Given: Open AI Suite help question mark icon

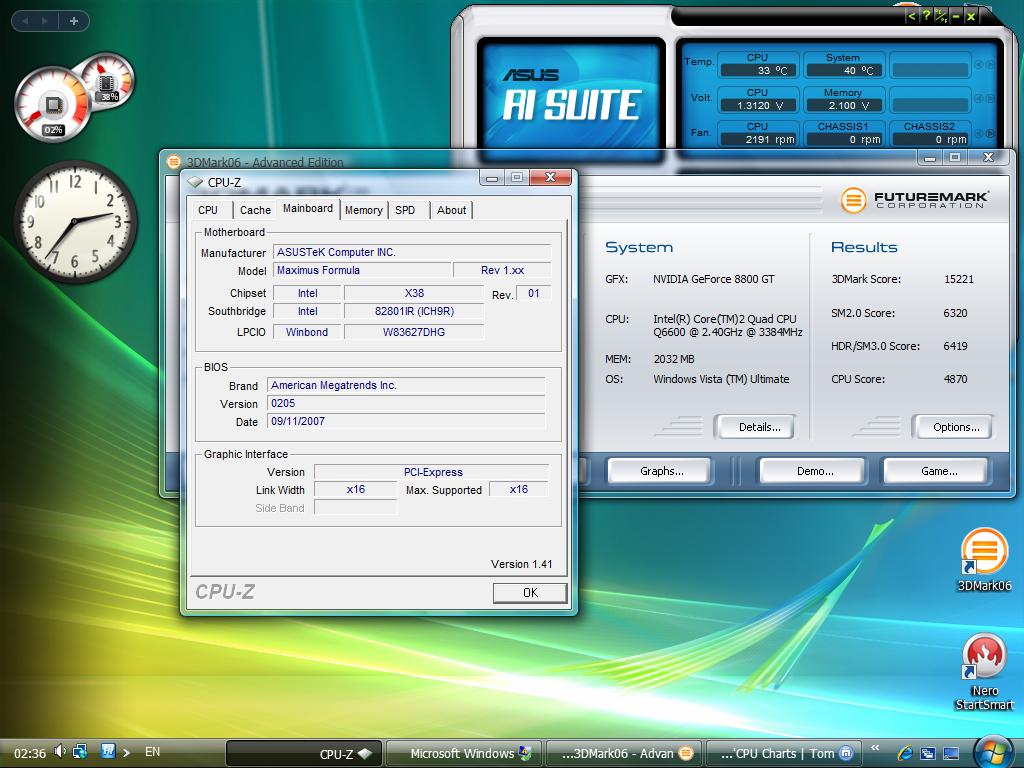Looking at the screenshot, I should [926, 16].
